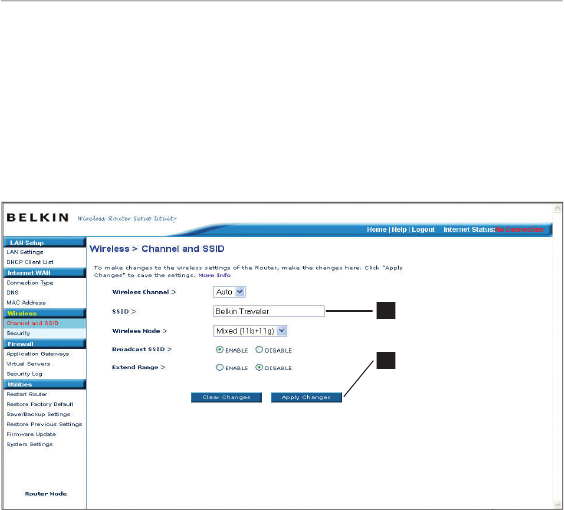Go to Home in top bar
This screenshot has height=510, width=564.
tap(376, 229)
